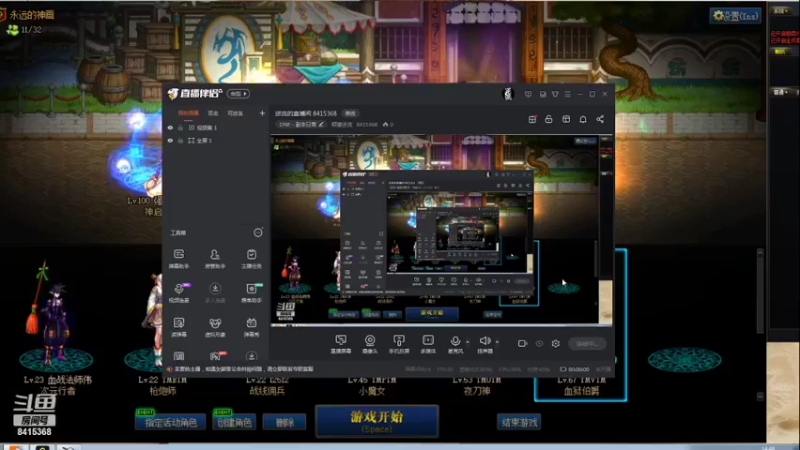800x450 pixels.
Task: Start the live stream with the gray pill button
Action: click(587, 343)
